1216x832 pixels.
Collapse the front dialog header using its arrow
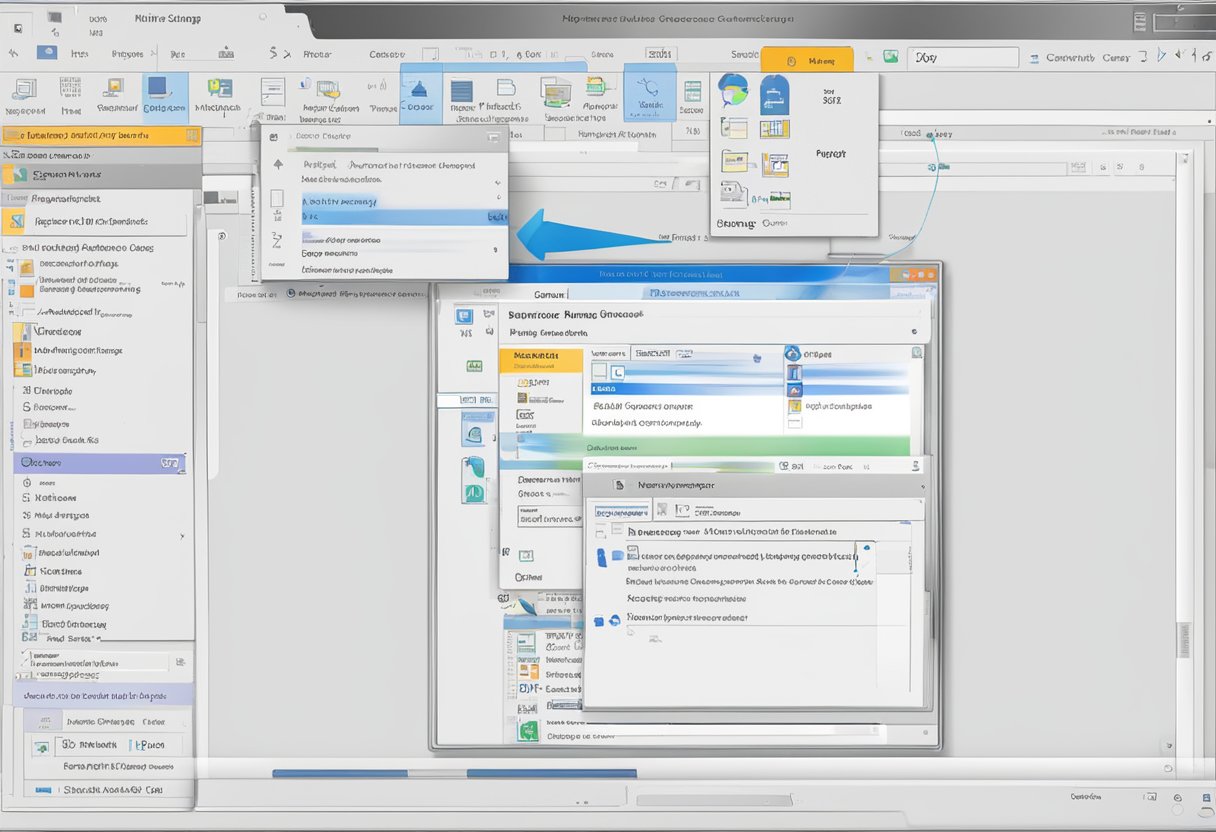[921, 485]
